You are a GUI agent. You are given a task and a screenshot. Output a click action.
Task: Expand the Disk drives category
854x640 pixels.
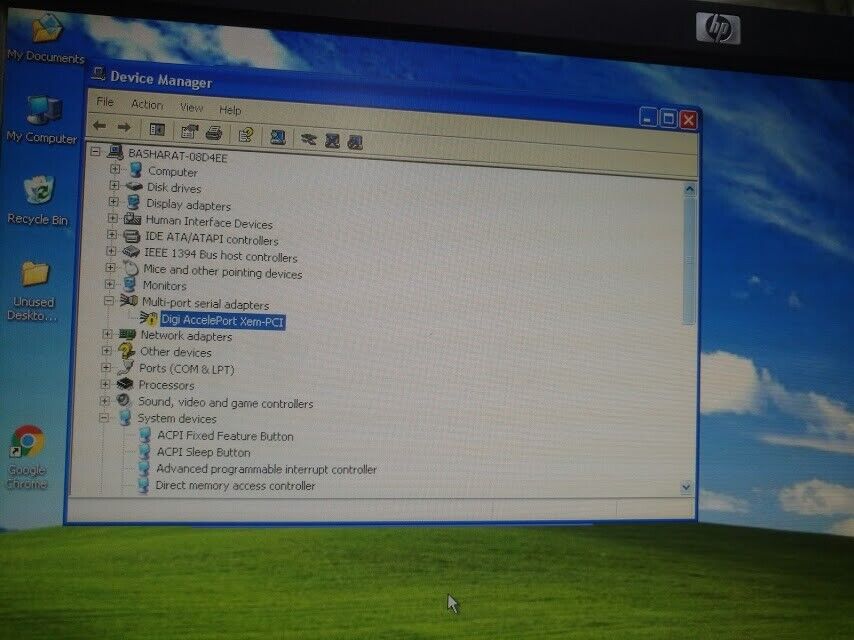tap(114, 185)
